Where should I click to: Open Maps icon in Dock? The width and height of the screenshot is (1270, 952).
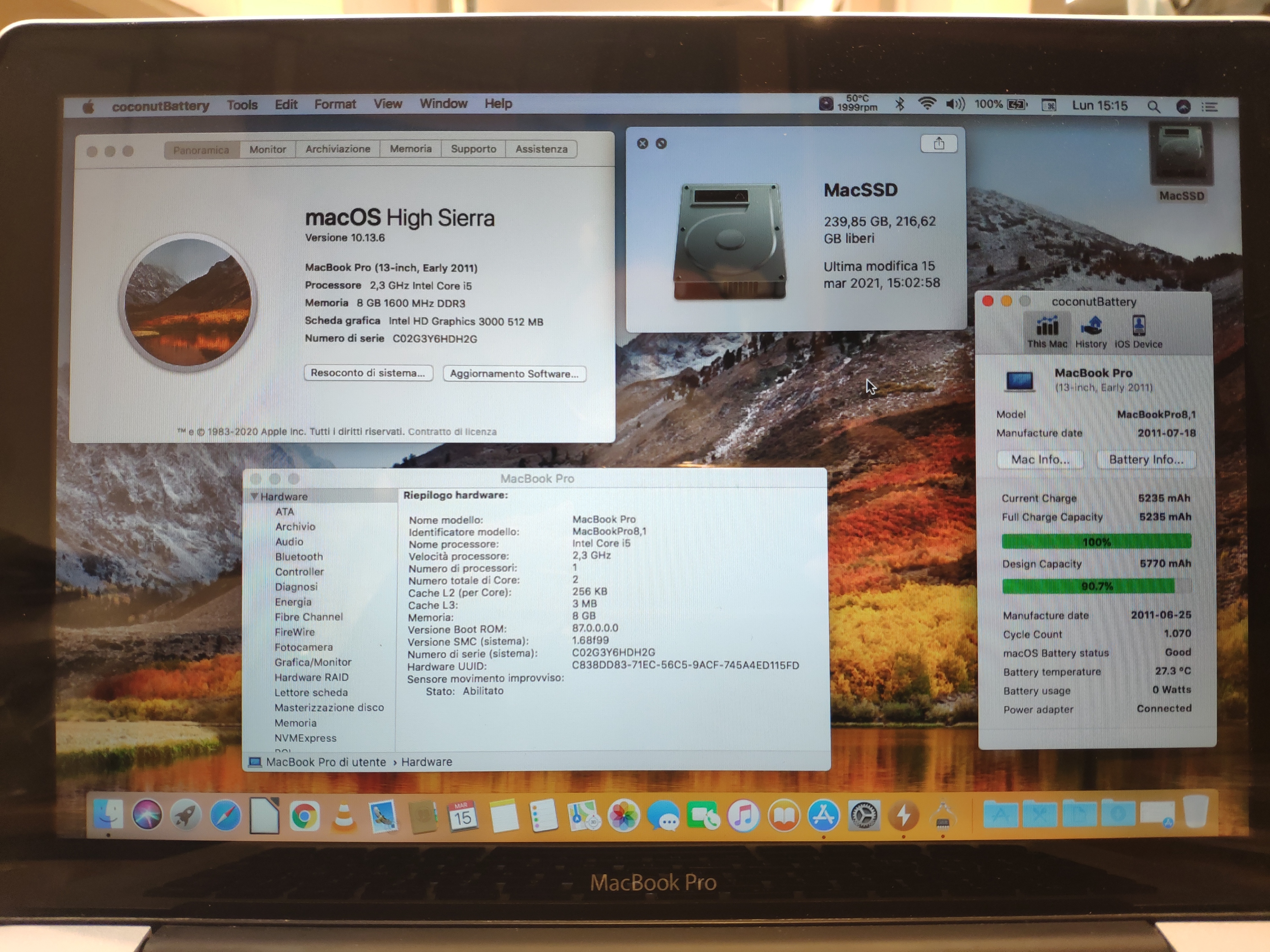(583, 816)
